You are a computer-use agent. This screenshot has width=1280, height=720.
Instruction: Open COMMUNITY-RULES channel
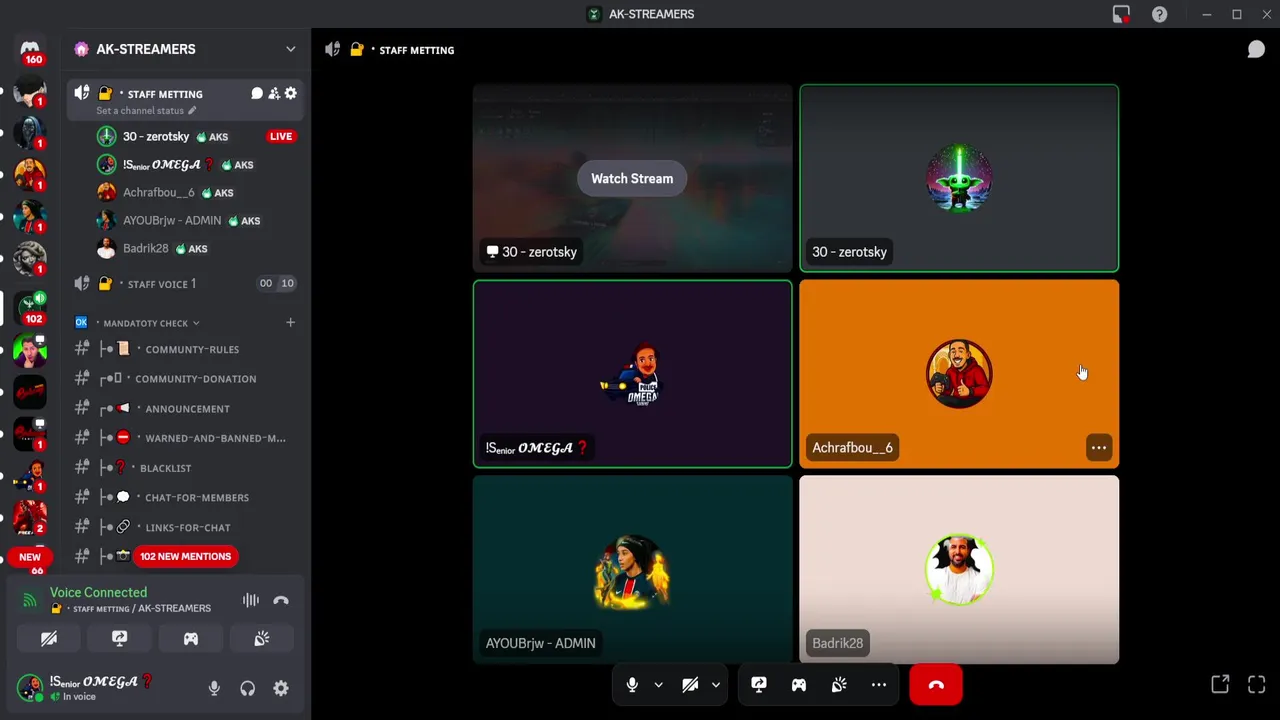pos(186,349)
